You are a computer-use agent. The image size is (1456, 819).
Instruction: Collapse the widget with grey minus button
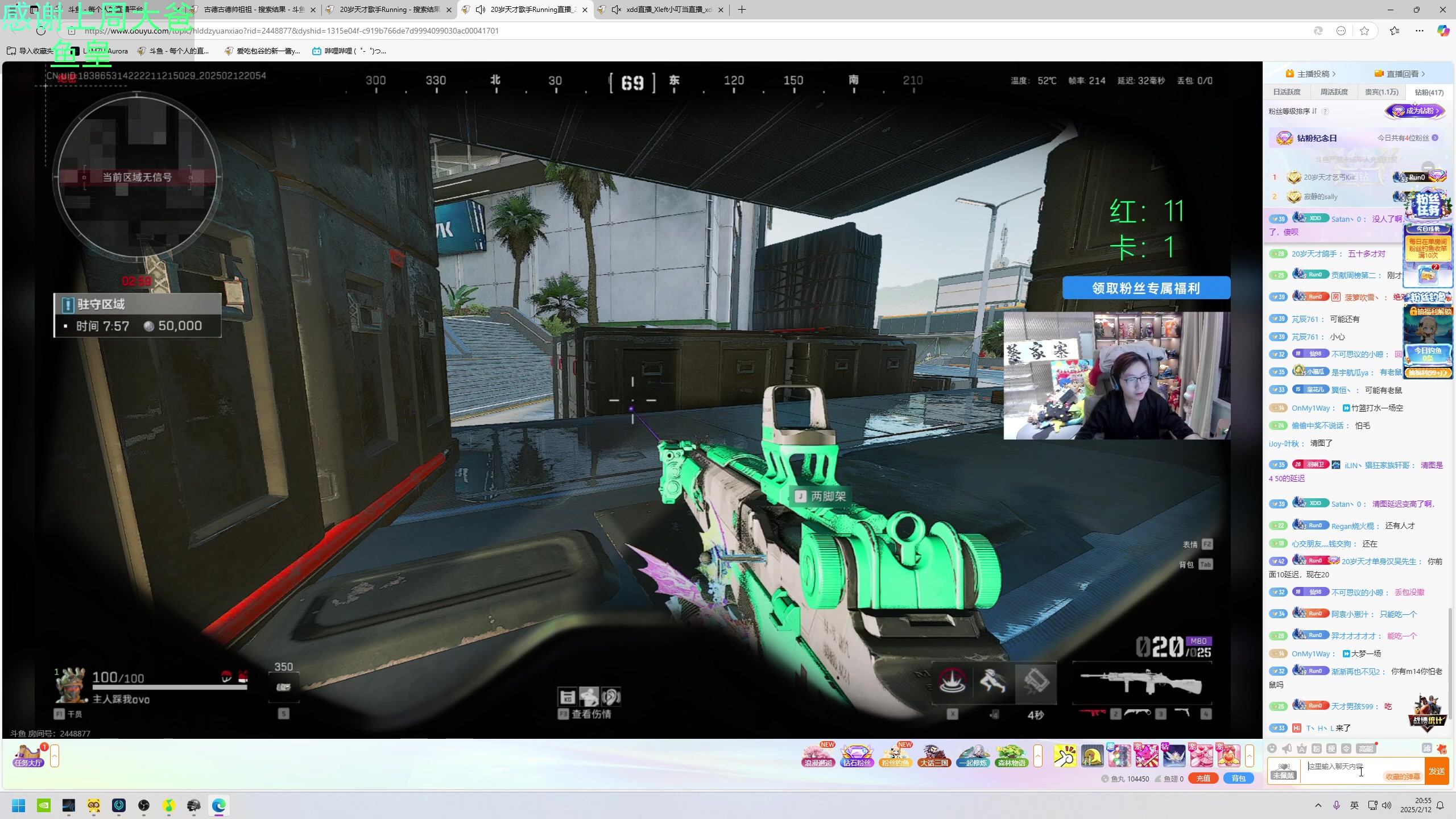(x=1428, y=168)
